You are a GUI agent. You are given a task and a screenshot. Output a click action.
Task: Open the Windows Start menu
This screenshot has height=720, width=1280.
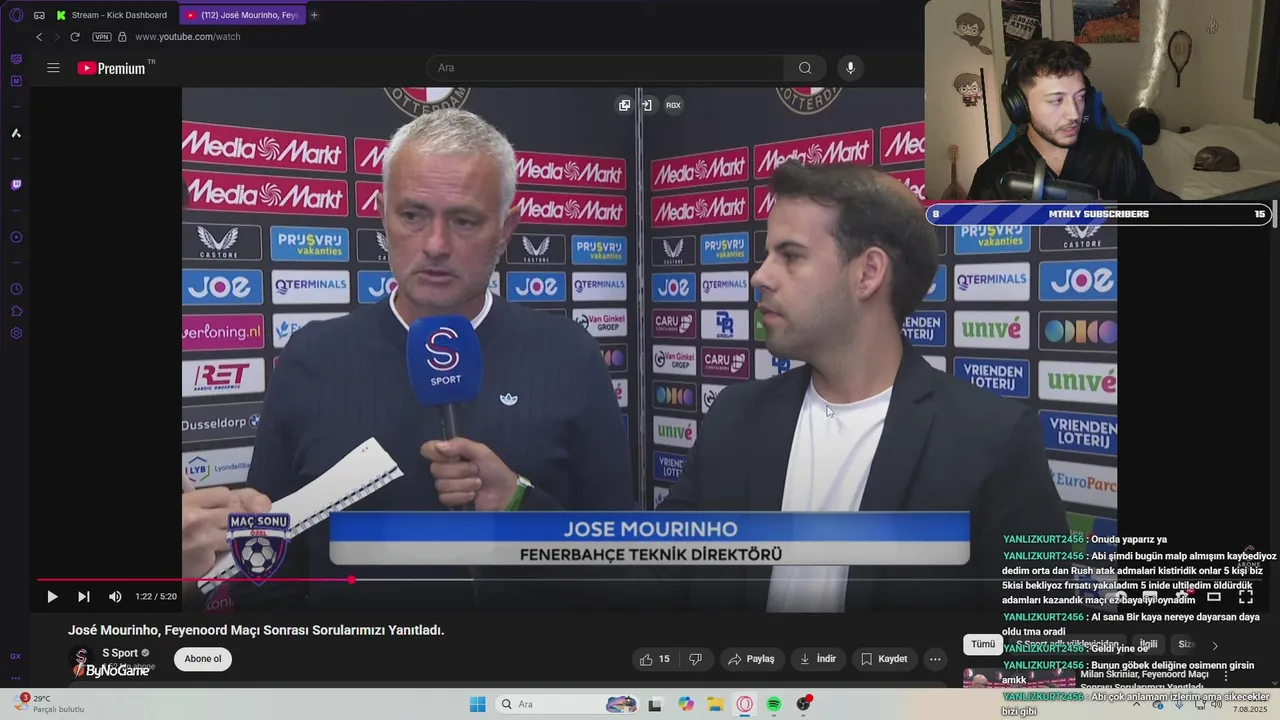click(478, 704)
